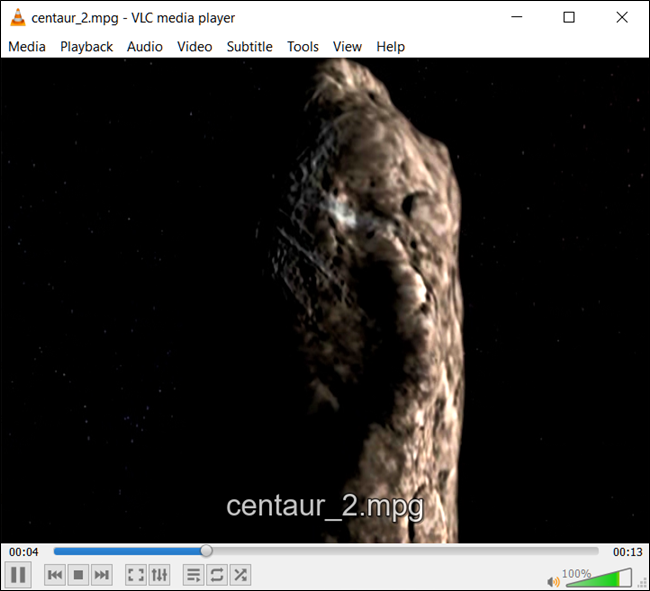The width and height of the screenshot is (650, 591).
Task: Stop the video playback
Action: 78,575
